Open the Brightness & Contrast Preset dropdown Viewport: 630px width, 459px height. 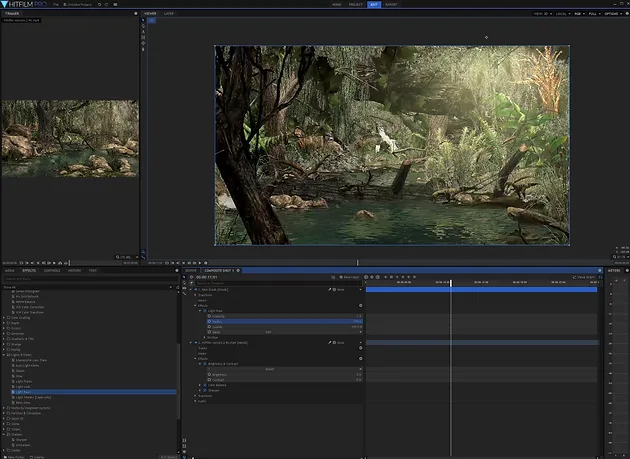(x=284, y=369)
